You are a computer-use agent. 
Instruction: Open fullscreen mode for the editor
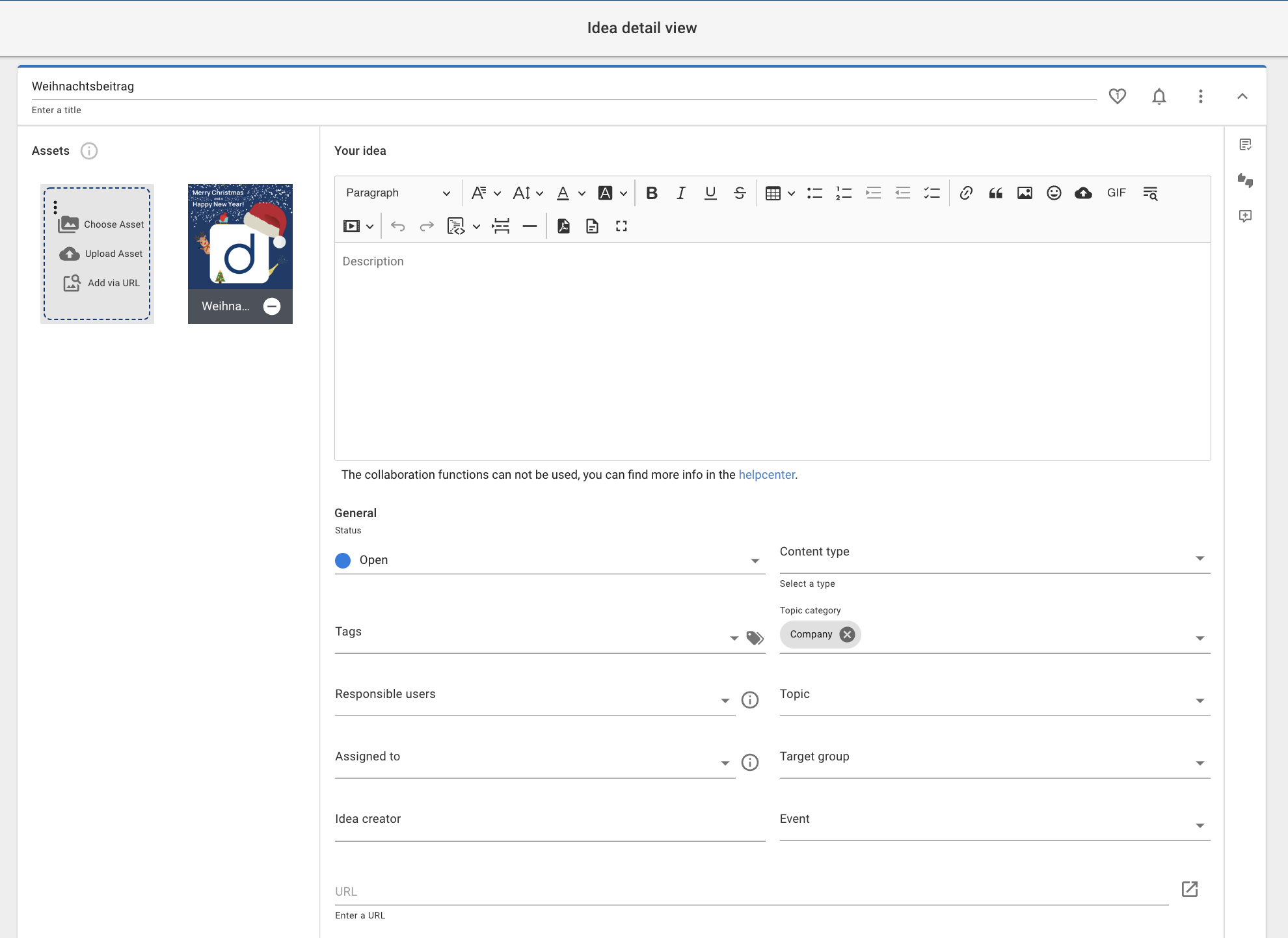pyautogui.click(x=621, y=226)
